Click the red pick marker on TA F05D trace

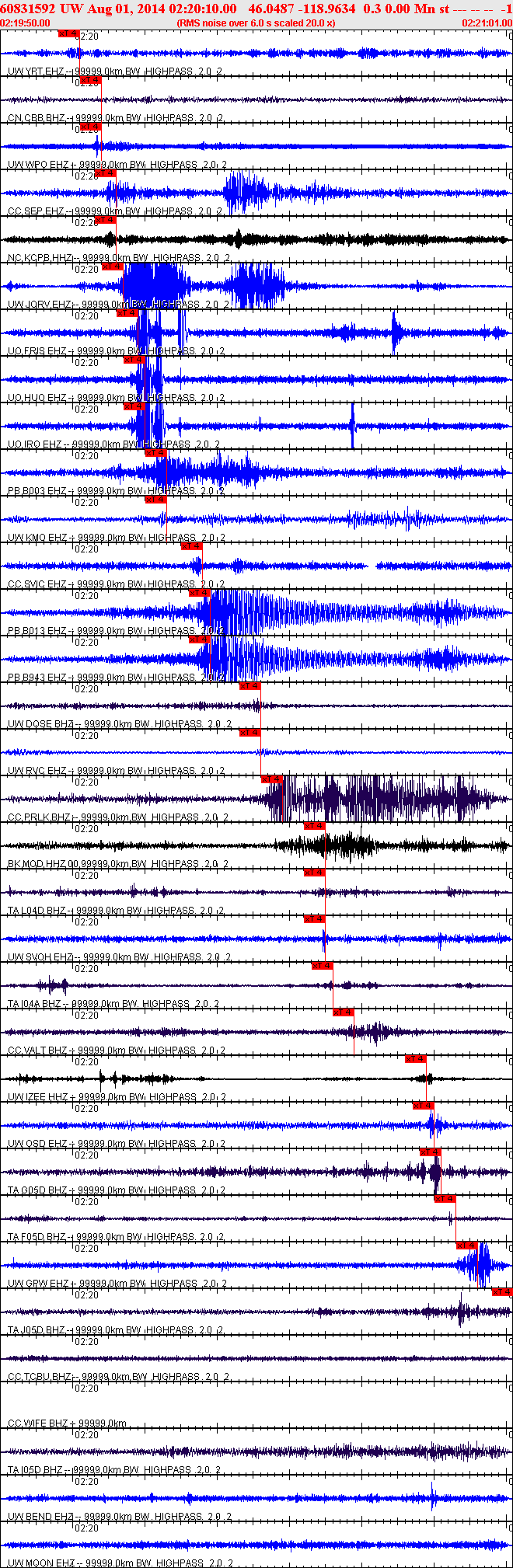pos(445,1199)
